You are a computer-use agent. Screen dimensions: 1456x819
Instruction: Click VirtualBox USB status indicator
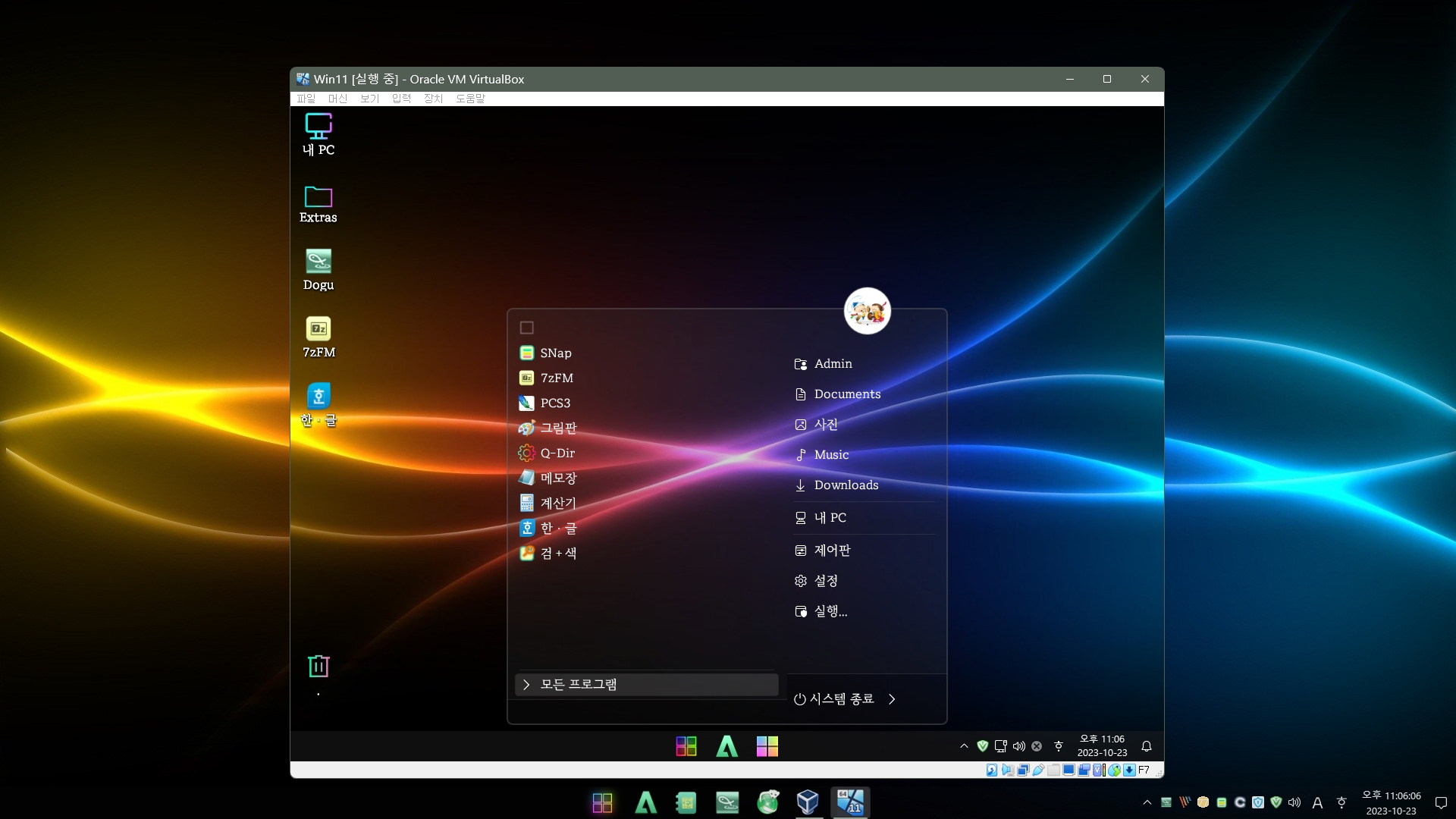pyautogui.click(x=1038, y=770)
